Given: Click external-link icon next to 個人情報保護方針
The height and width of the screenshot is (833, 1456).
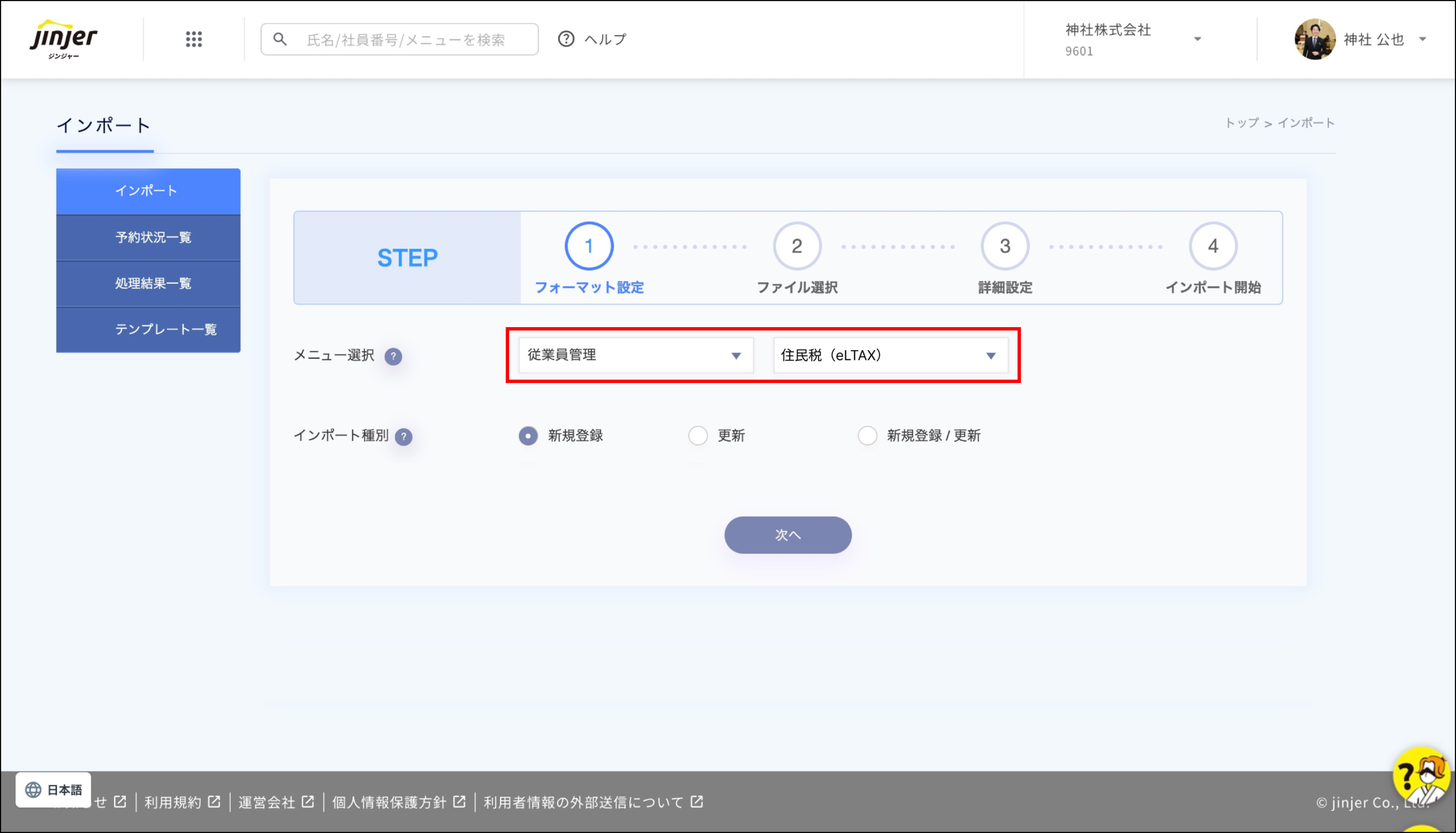Looking at the screenshot, I should click(459, 802).
